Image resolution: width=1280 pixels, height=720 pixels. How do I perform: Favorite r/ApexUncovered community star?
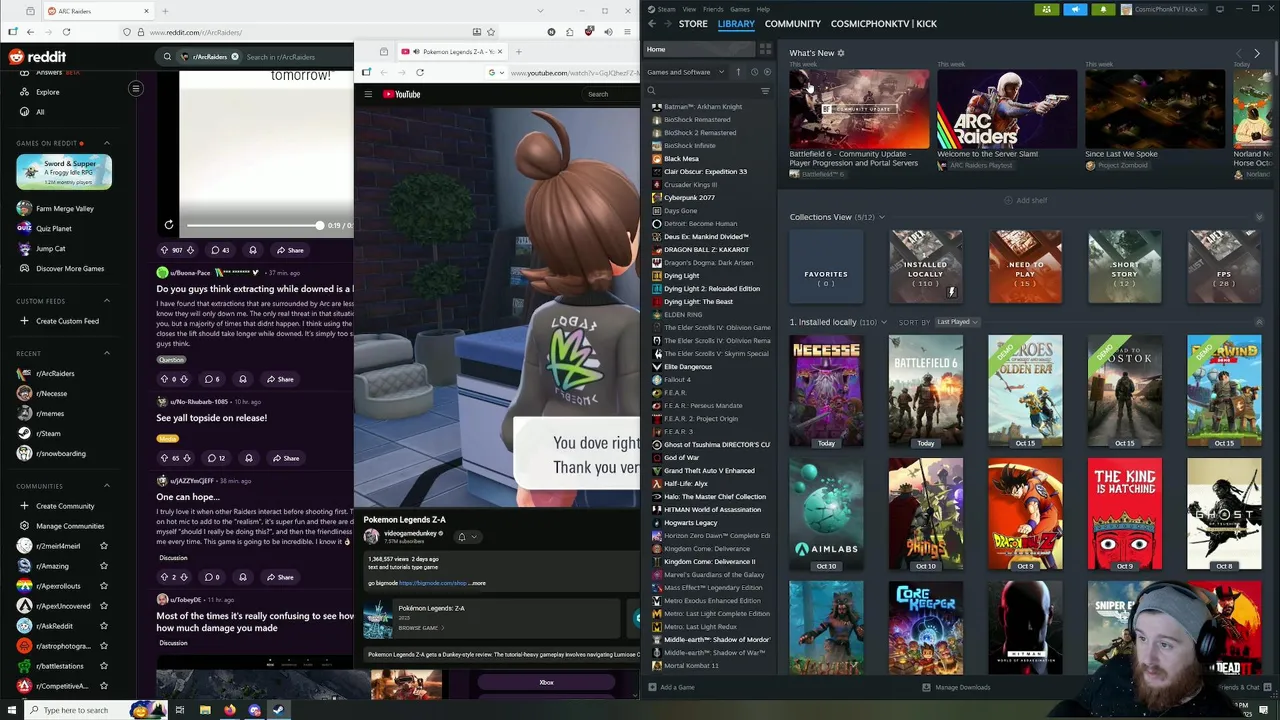tap(104, 606)
